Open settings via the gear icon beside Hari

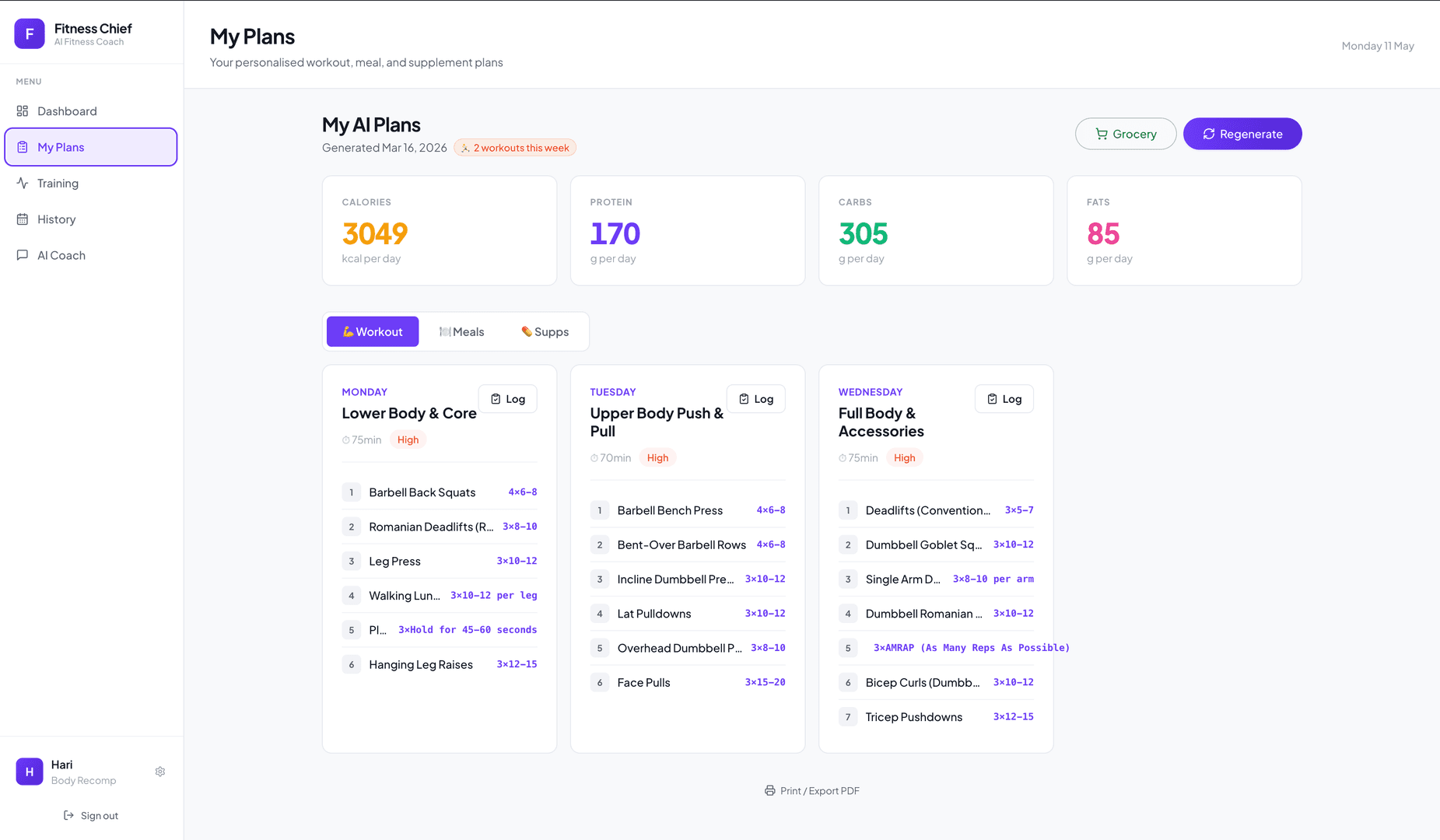[x=160, y=772]
